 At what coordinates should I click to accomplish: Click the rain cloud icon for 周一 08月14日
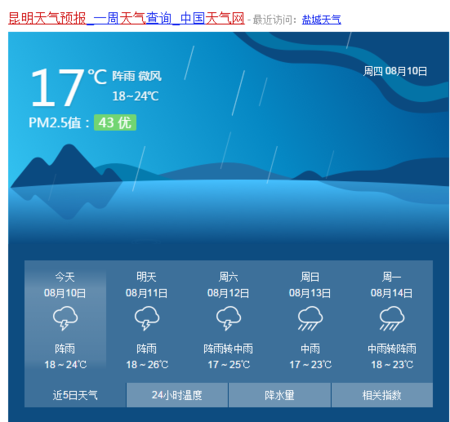coord(392,318)
